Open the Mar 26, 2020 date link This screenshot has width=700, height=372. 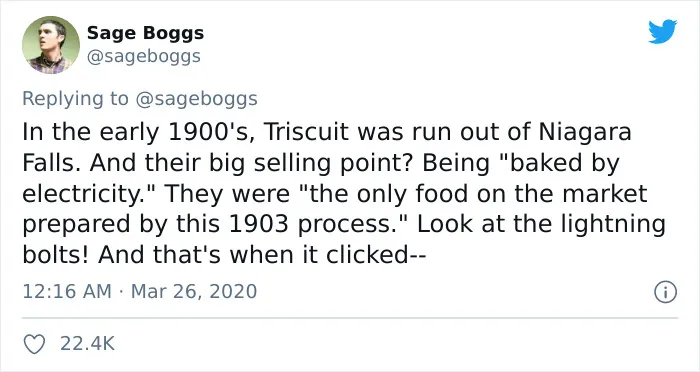tap(194, 291)
